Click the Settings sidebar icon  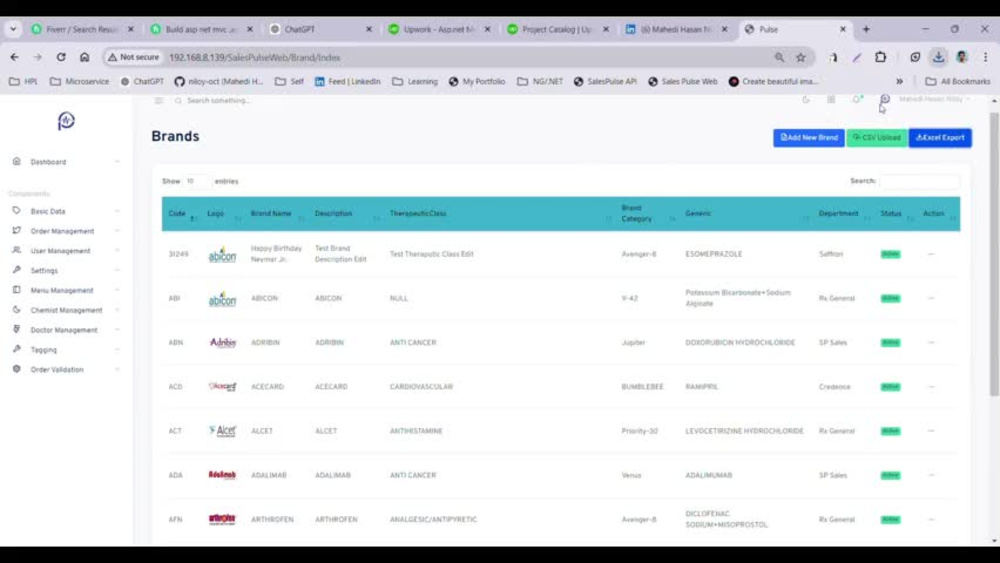[x=17, y=270]
